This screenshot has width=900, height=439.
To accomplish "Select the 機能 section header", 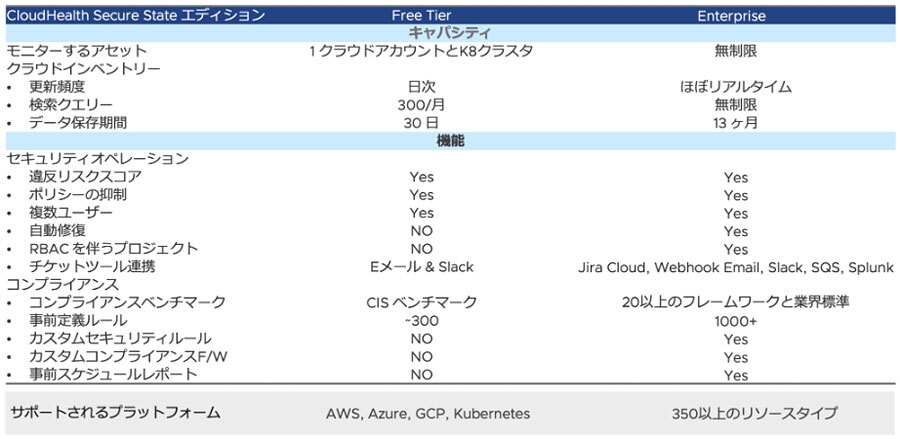I will [x=449, y=141].
